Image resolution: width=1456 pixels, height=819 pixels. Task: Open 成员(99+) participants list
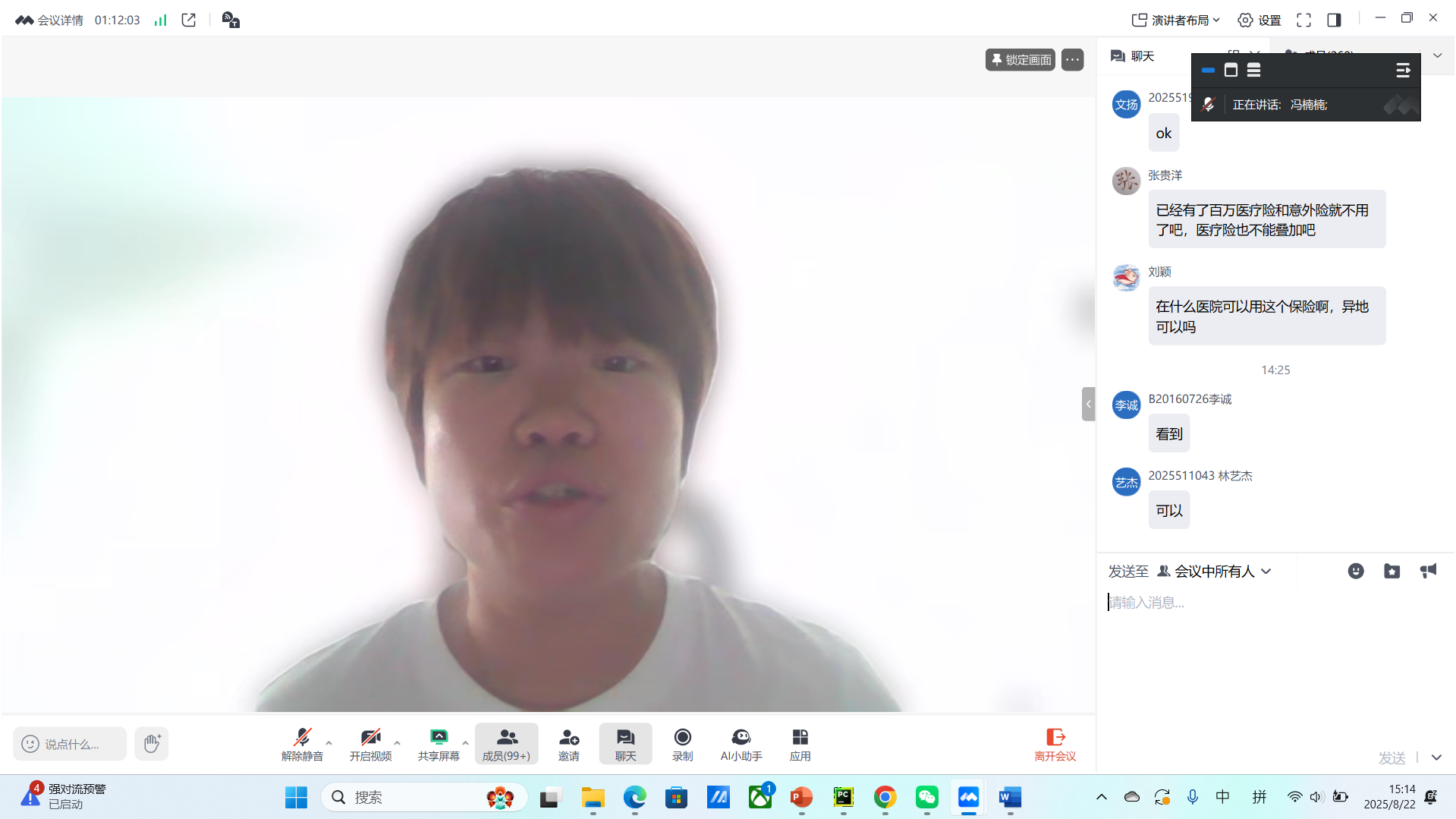pyautogui.click(x=506, y=744)
